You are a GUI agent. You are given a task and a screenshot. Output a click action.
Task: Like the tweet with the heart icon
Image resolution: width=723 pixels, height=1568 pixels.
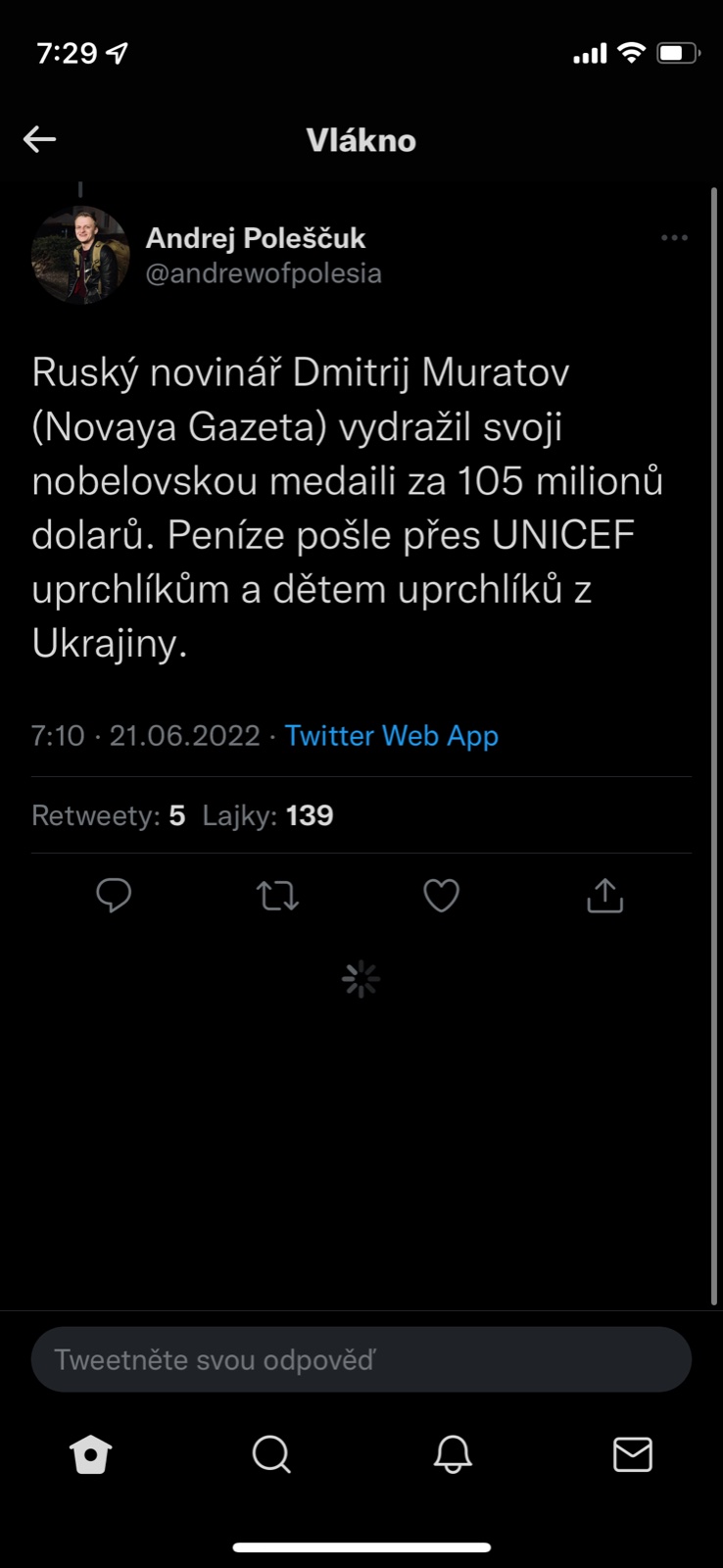click(441, 895)
